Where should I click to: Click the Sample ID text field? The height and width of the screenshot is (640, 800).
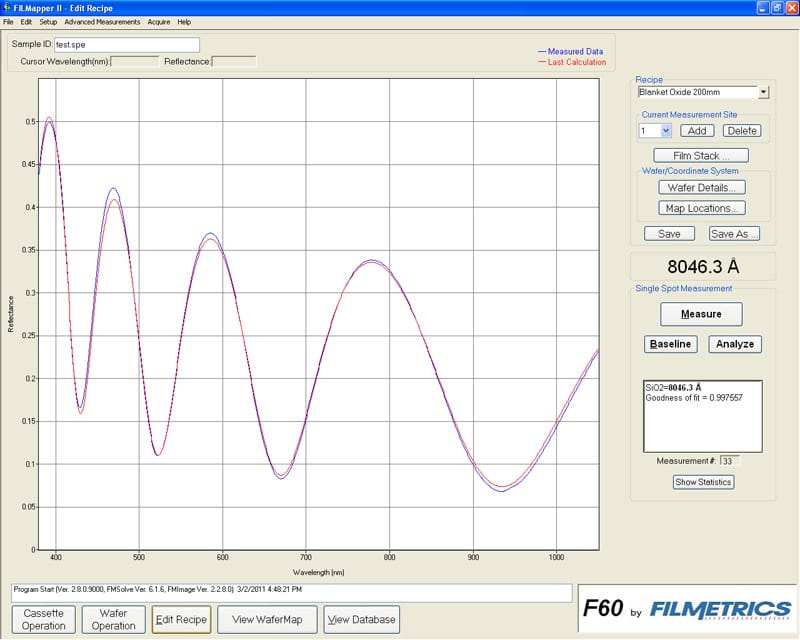point(126,45)
